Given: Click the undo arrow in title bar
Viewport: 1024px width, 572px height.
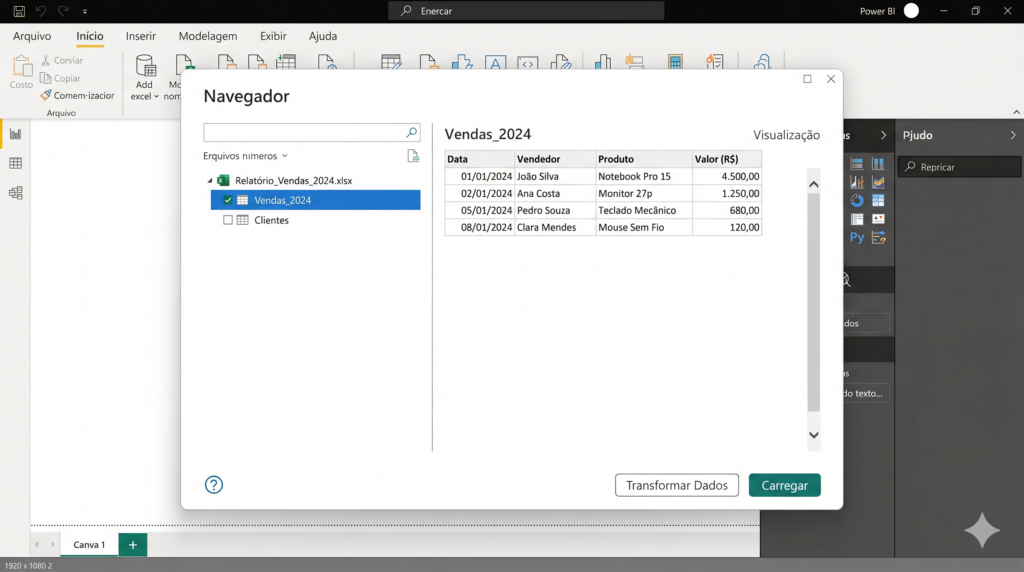Looking at the screenshot, I should [x=41, y=11].
